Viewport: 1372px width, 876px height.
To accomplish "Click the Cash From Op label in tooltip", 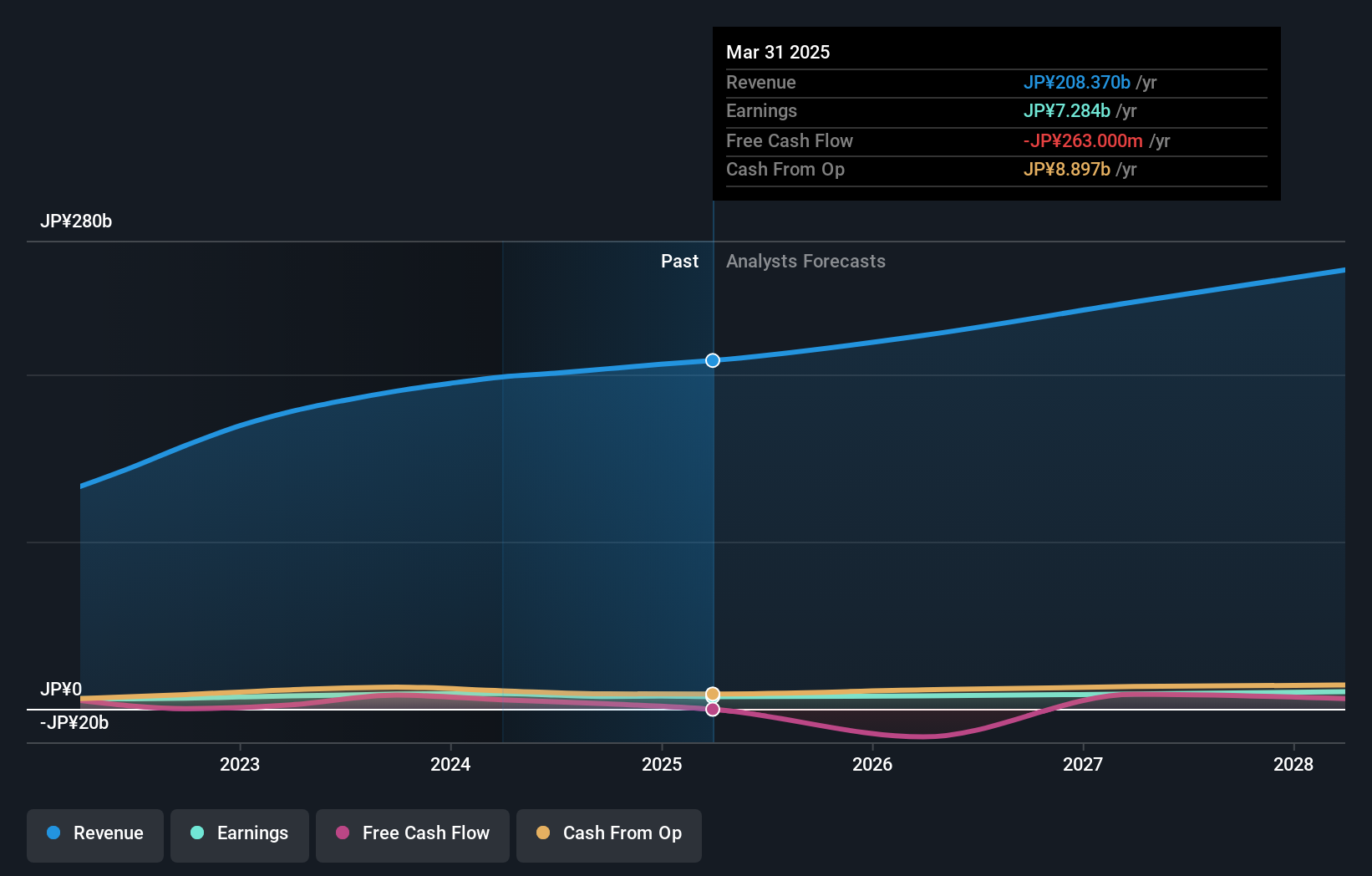I will [785, 170].
